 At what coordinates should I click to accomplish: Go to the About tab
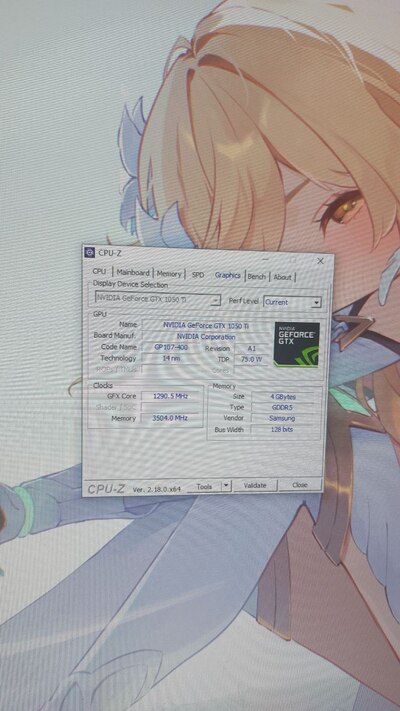pyautogui.click(x=282, y=277)
